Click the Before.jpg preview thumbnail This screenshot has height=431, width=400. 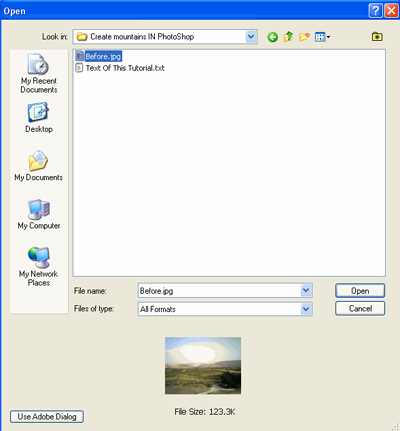pyautogui.click(x=203, y=366)
